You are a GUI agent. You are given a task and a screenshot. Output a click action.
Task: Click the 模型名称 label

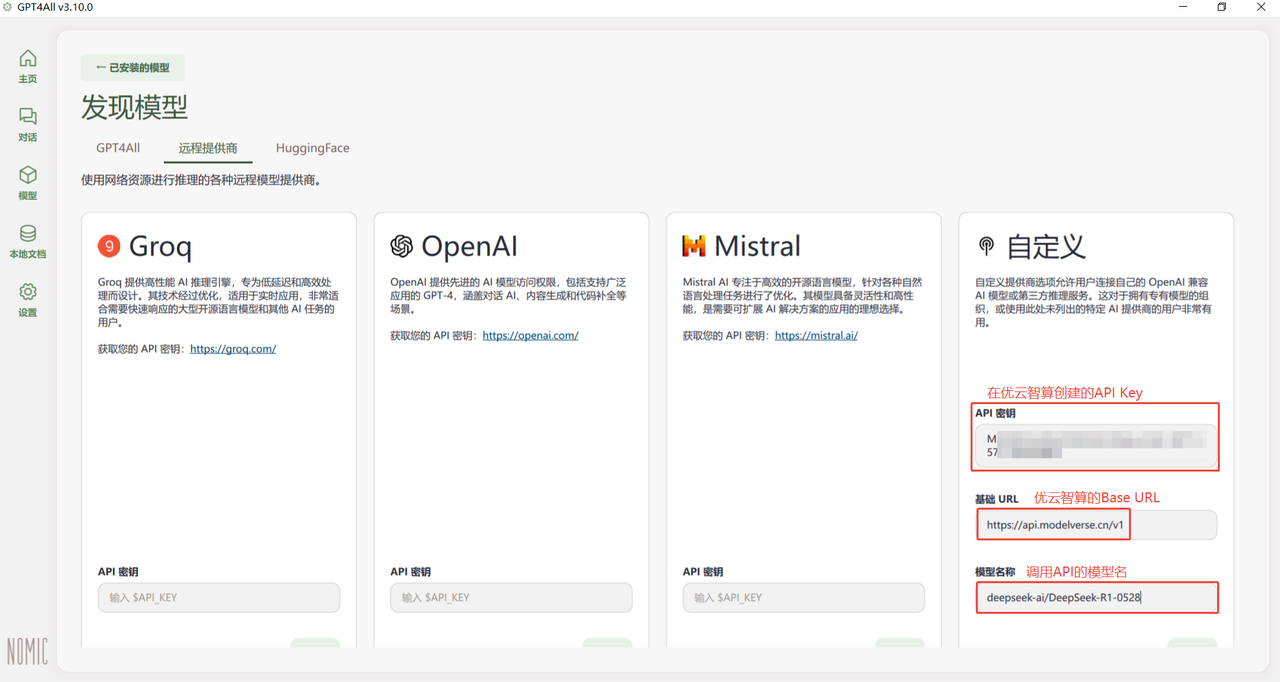[x=995, y=572]
